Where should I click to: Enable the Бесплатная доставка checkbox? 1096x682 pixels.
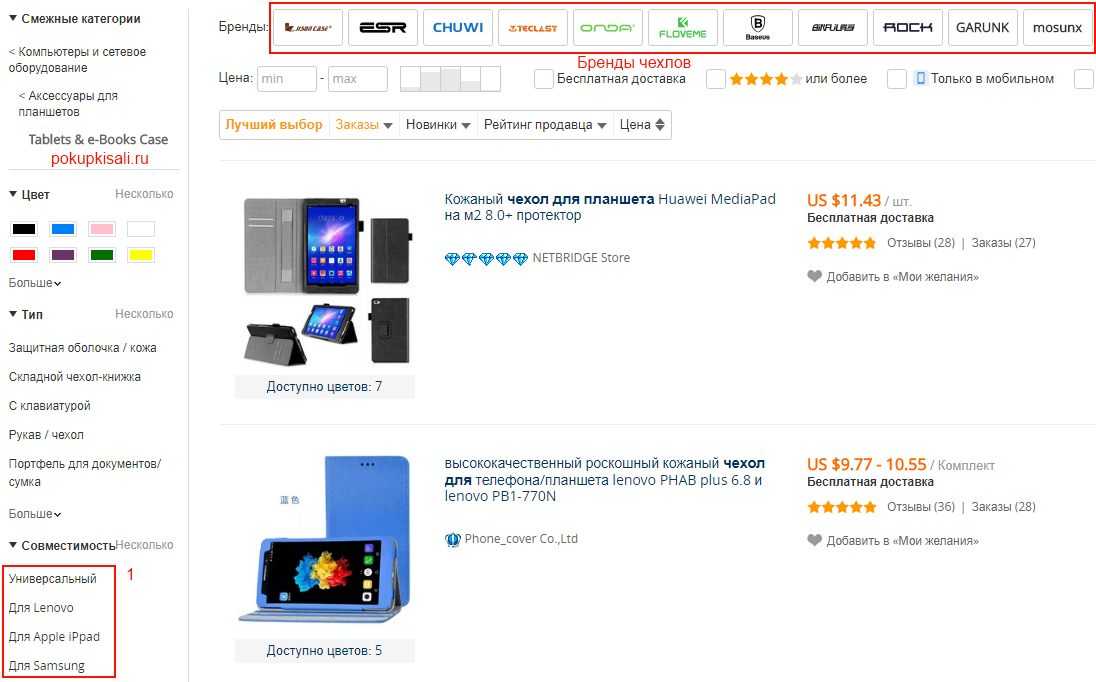[543, 79]
